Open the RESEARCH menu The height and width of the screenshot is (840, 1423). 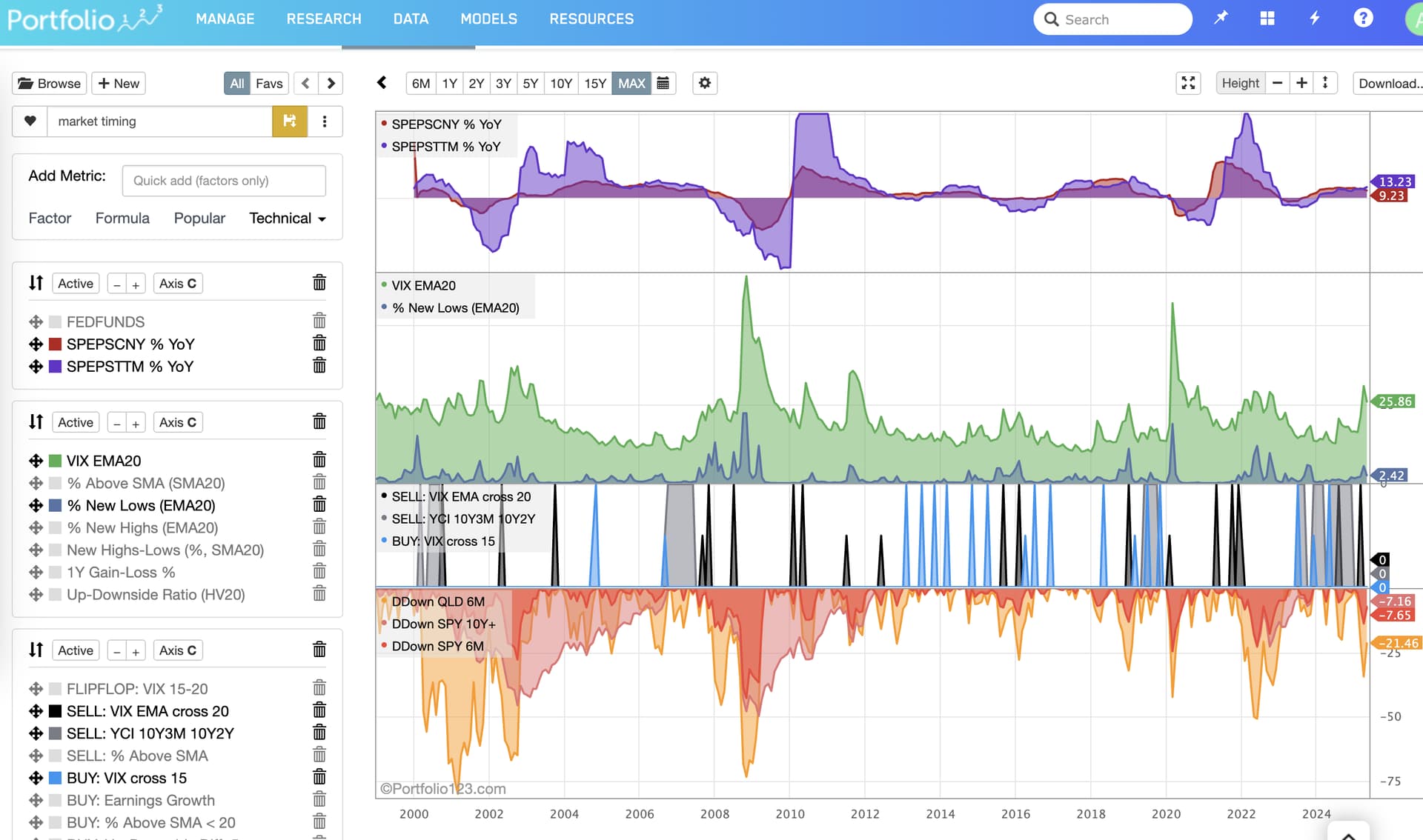pyautogui.click(x=324, y=19)
